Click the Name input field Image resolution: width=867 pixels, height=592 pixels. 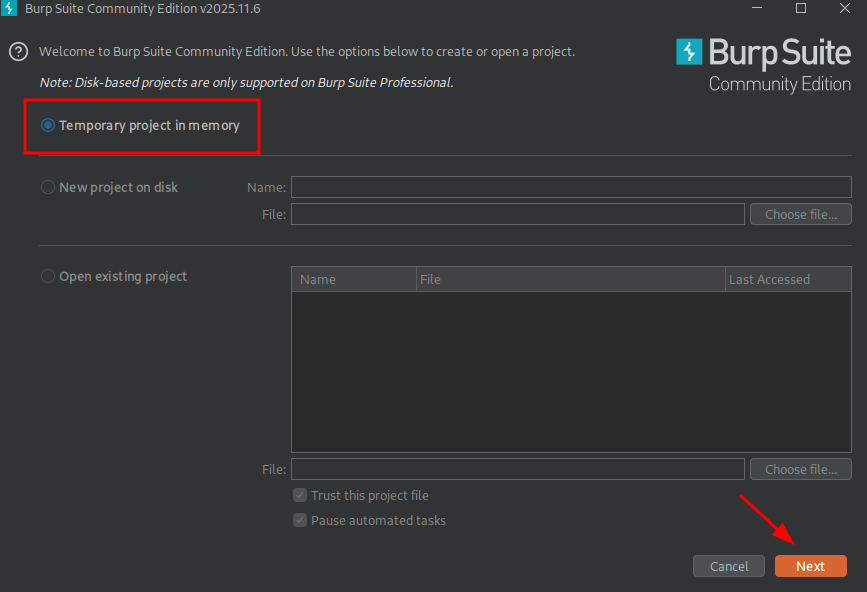coord(570,186)
